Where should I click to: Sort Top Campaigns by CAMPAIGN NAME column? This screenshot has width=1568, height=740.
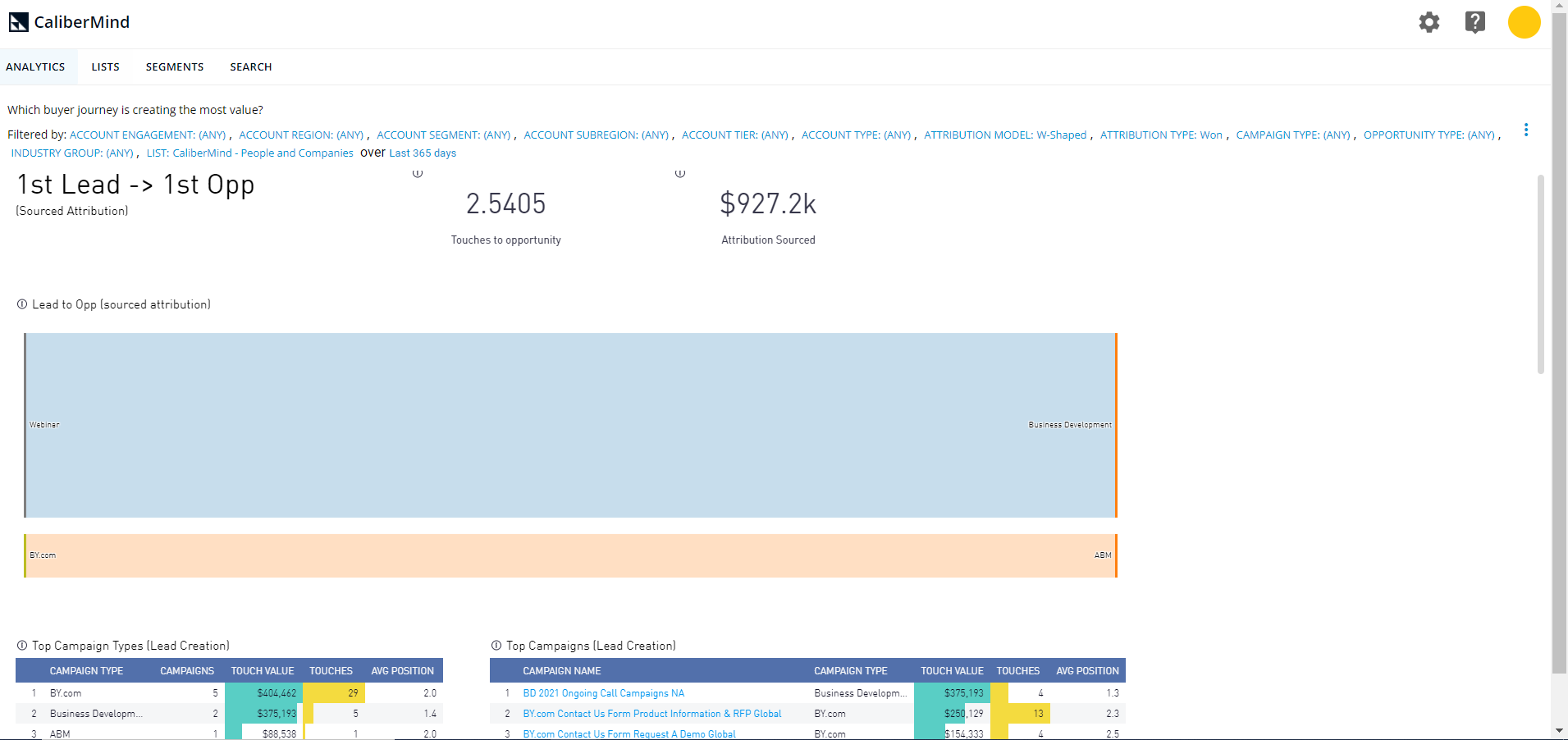562,671
